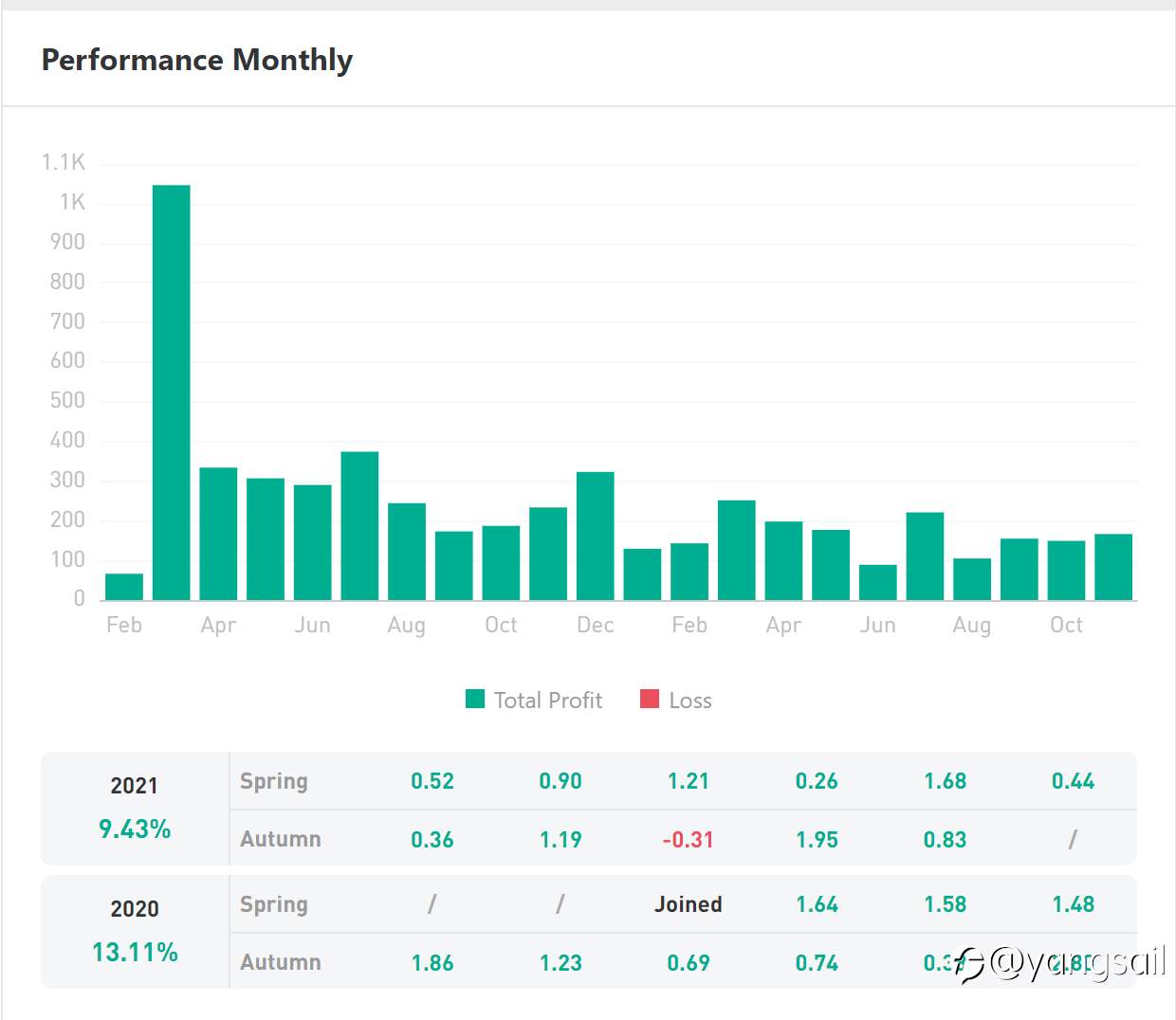
Task: Click the 0.44 value in 2021 Spring
Action: [x=1074, y=781]
